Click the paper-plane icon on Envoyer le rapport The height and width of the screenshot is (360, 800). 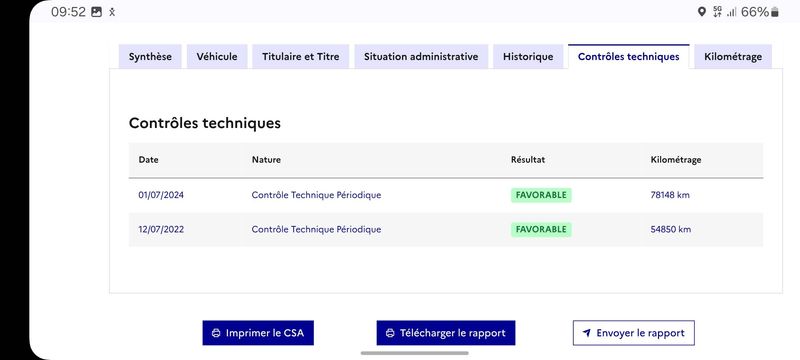click(x=587, y=333)
